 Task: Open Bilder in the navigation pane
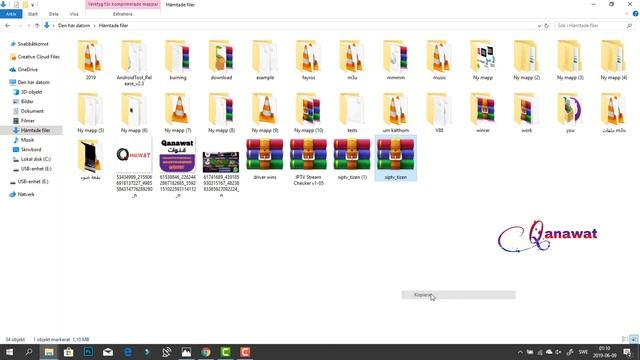[x=27, y=101]
